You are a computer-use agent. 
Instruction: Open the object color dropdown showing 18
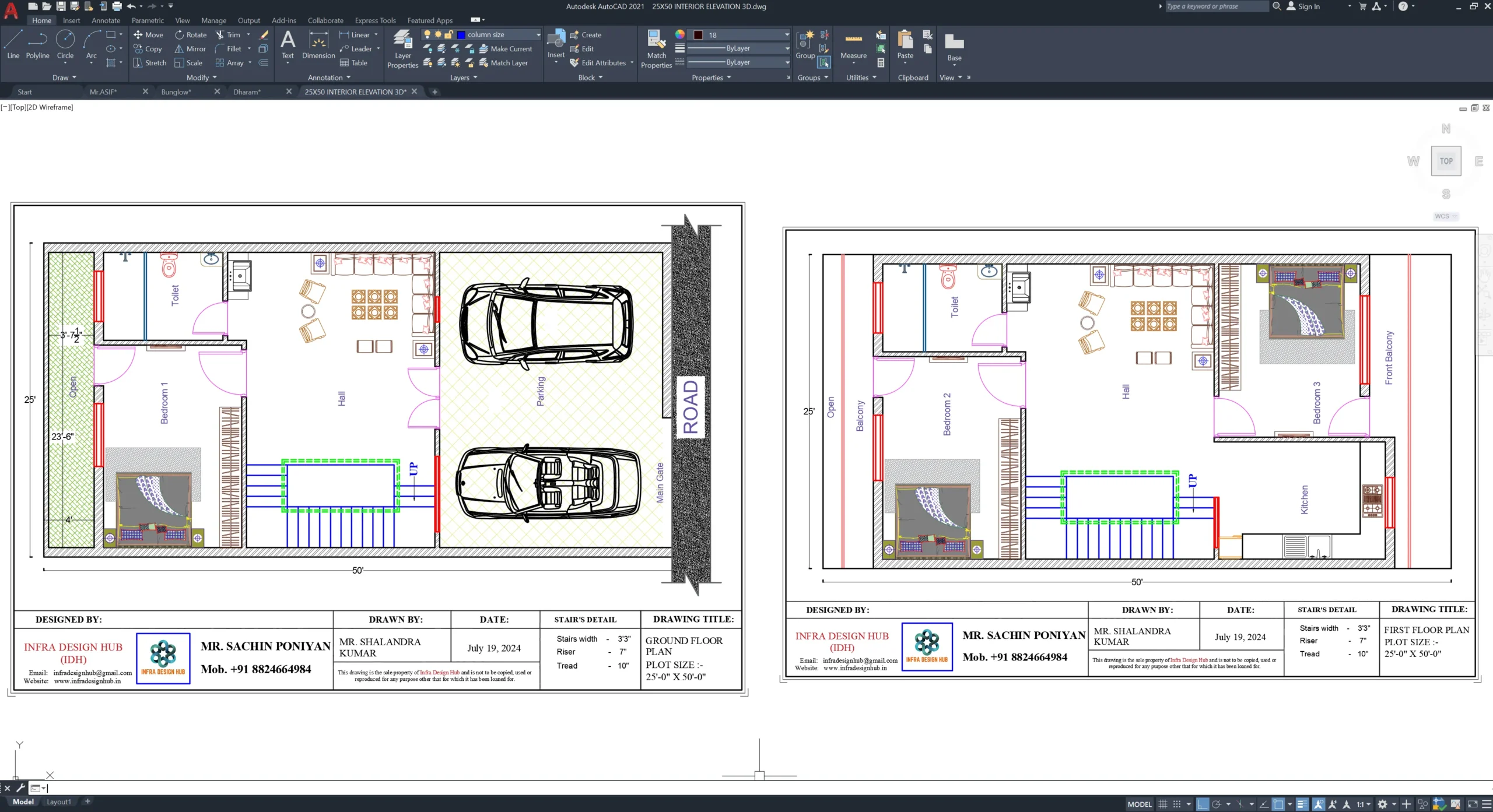tap(740, 35)
